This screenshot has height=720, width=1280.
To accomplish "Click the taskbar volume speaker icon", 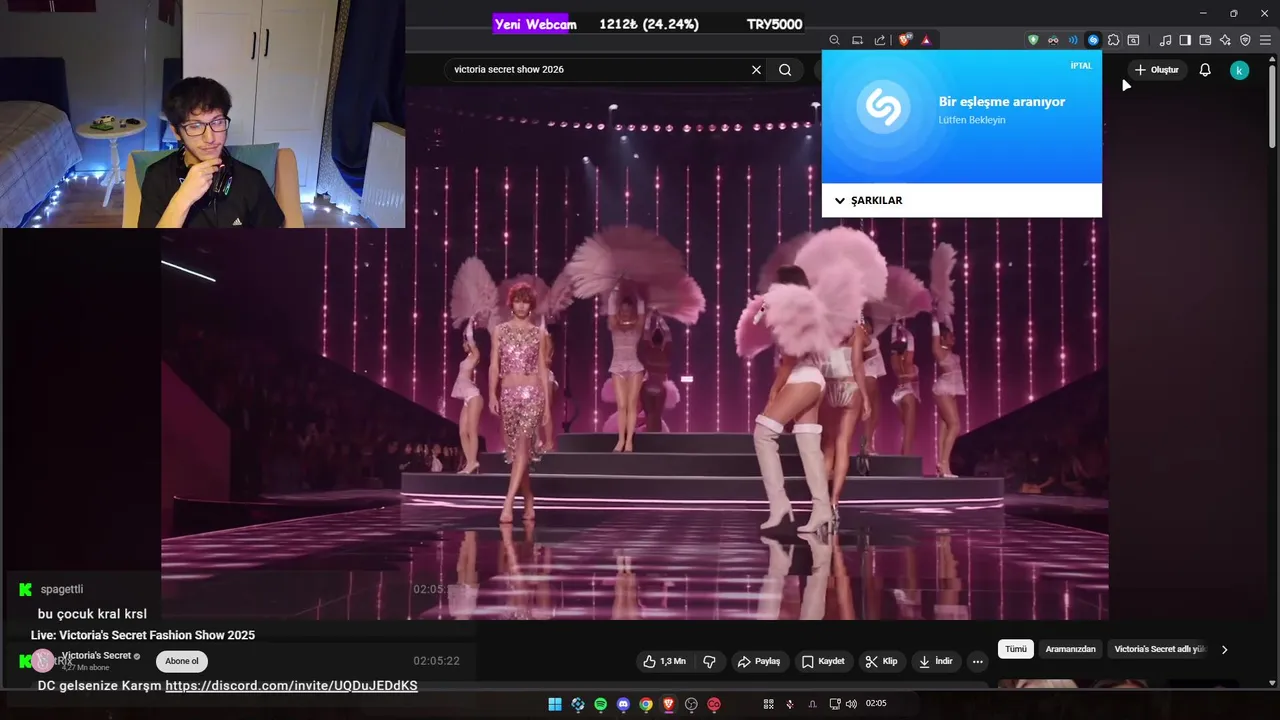I will (851, 704).
